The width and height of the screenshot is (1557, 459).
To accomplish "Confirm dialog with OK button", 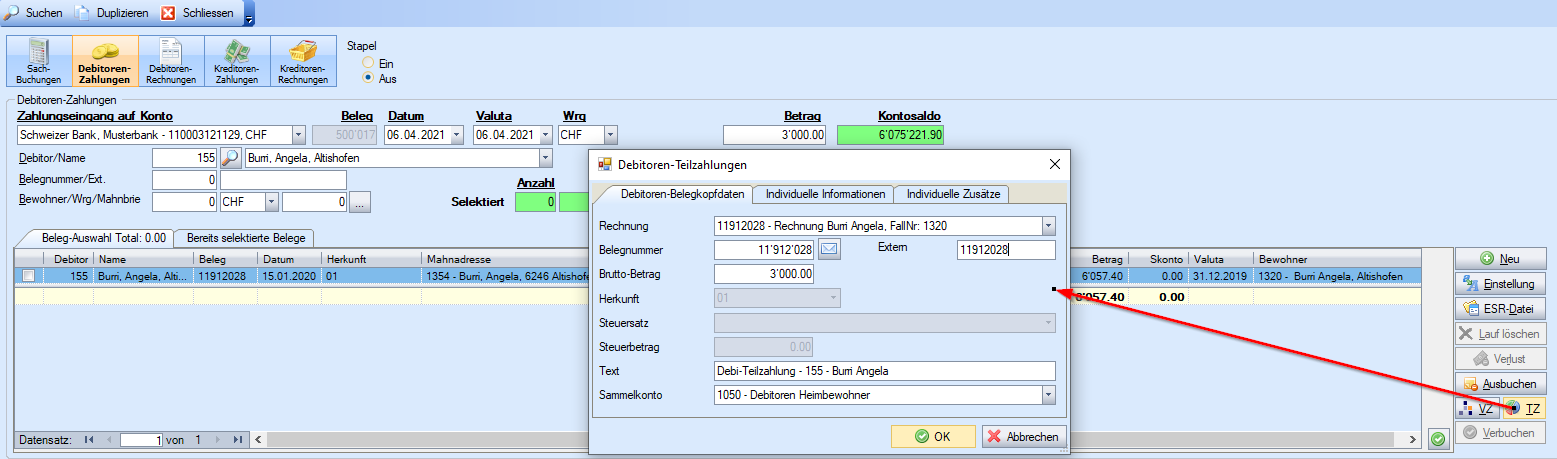I will (x=932, y=436).
